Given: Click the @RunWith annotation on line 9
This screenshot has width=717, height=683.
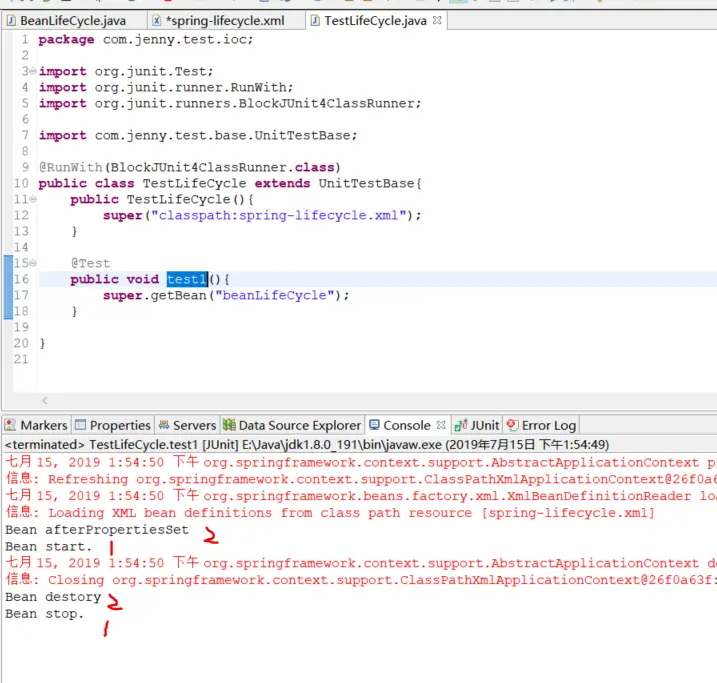Looking at the screenshot, I should click(x=71, y=167).
